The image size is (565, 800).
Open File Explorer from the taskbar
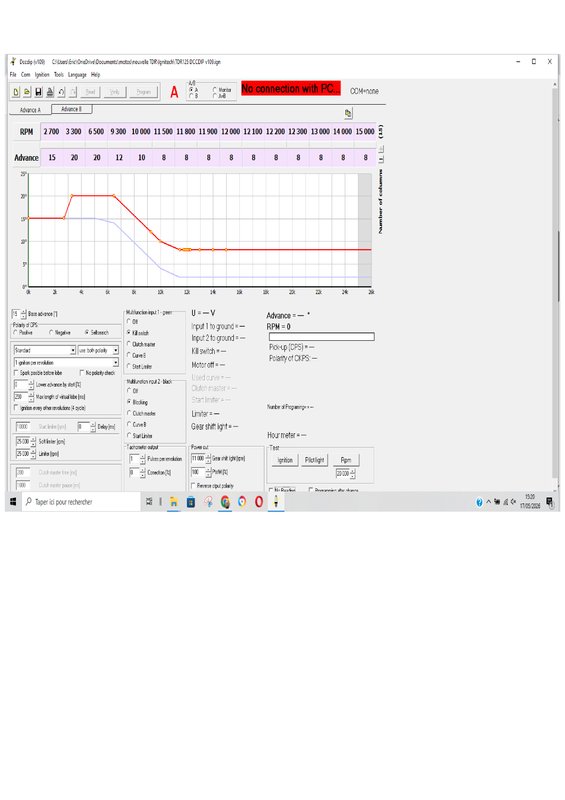click(x=174, y=502)
